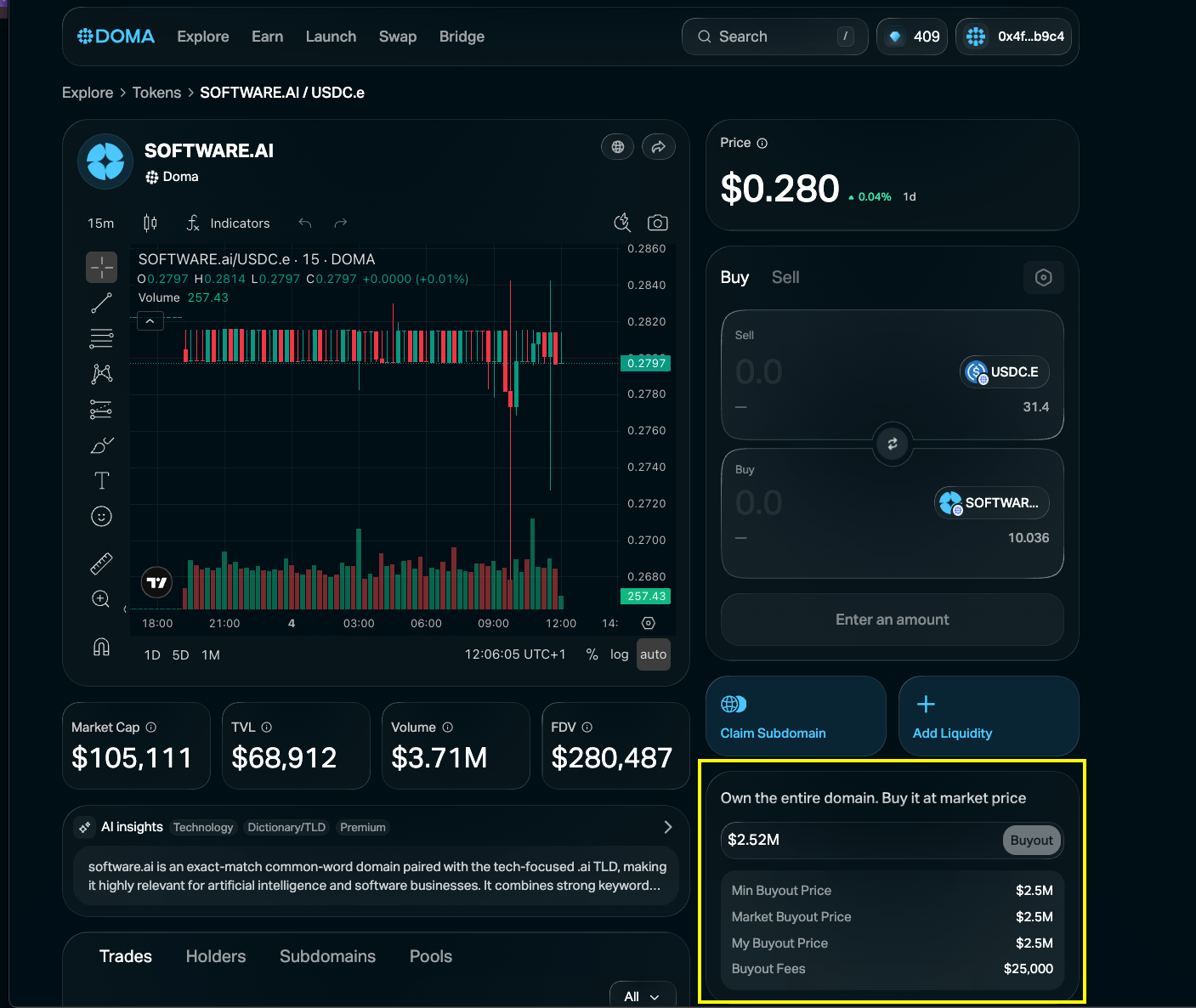Select the ruler measure tool
The height and width of the screenshot is (1008, 1196).
pyautogui.click(x=101, y=563)
